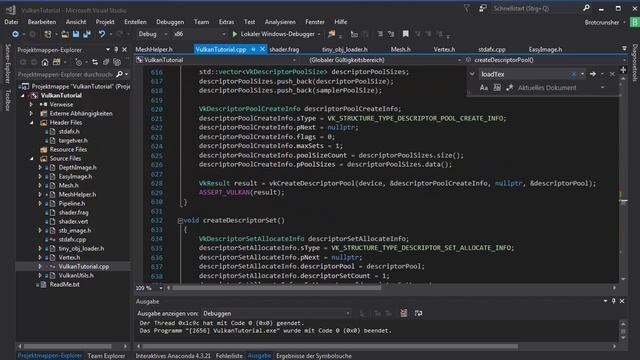Click the Open File folder toolbar icon

pos(65,34)
